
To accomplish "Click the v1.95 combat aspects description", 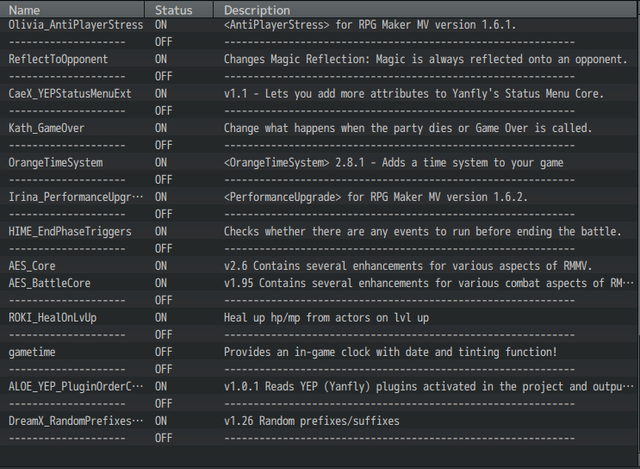I will [429, 283].
